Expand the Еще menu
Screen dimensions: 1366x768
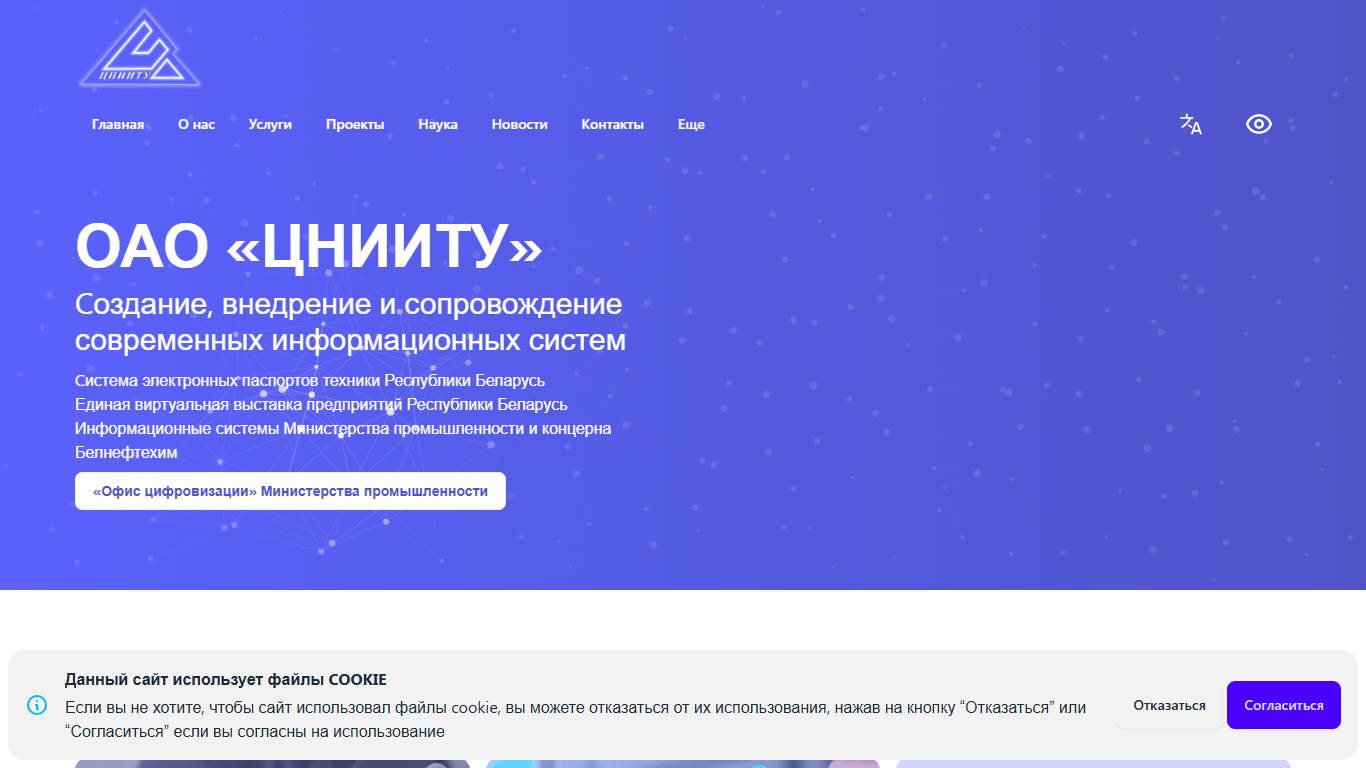691,125
